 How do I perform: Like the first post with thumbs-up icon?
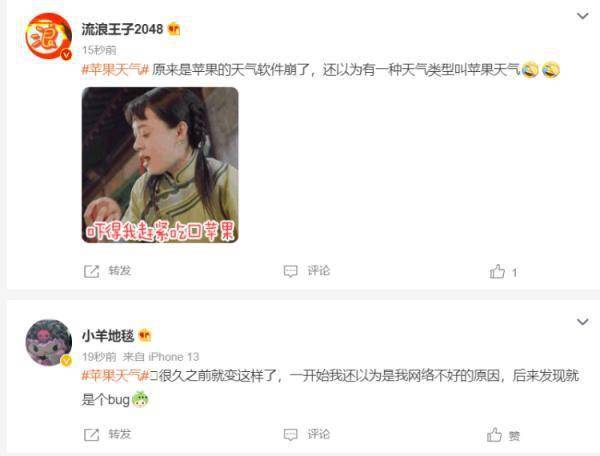point(497,271)
